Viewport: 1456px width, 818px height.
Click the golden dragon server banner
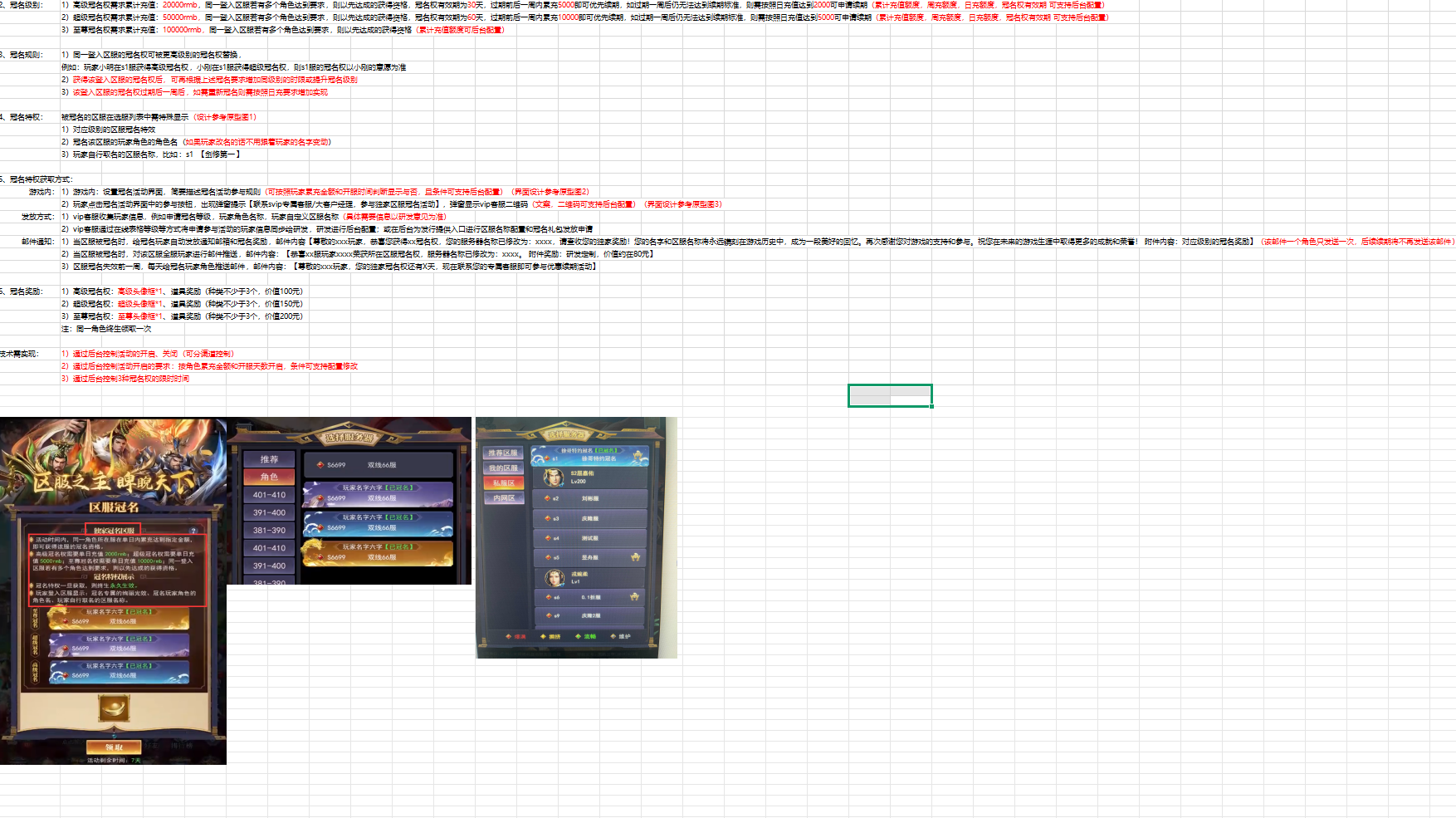[x=378, y=552]
